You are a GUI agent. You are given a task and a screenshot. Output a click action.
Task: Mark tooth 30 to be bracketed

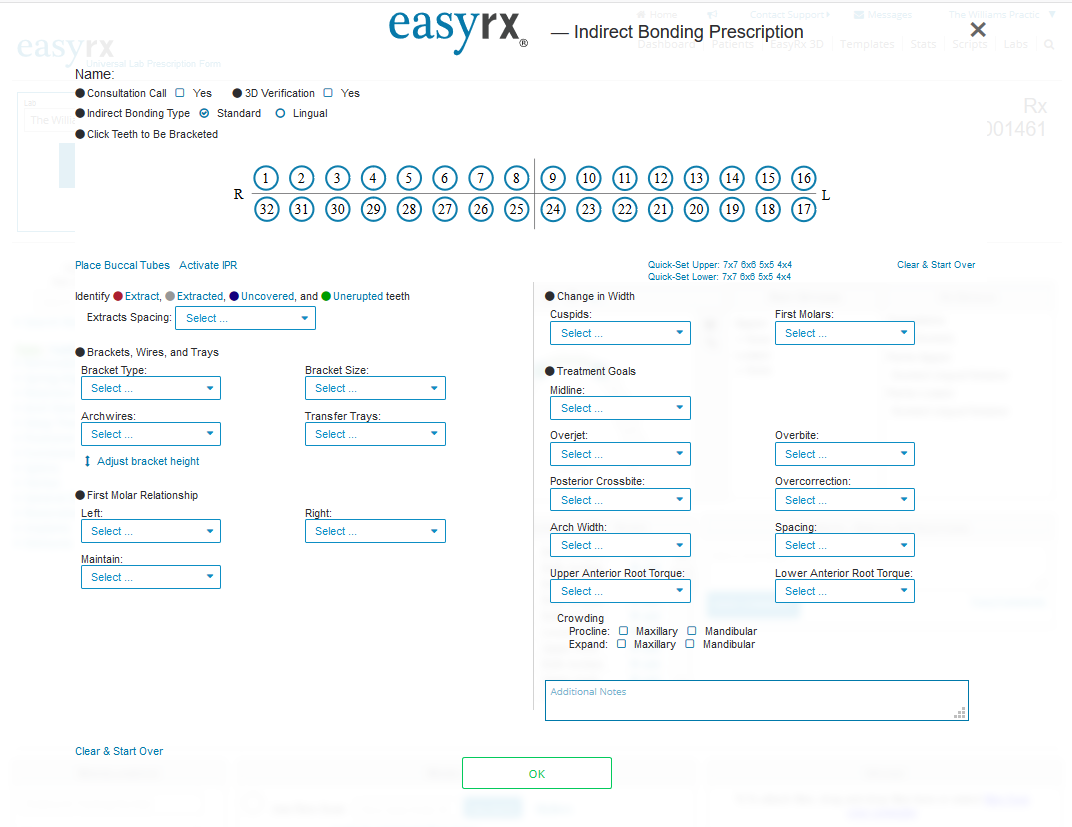(338, 209)
